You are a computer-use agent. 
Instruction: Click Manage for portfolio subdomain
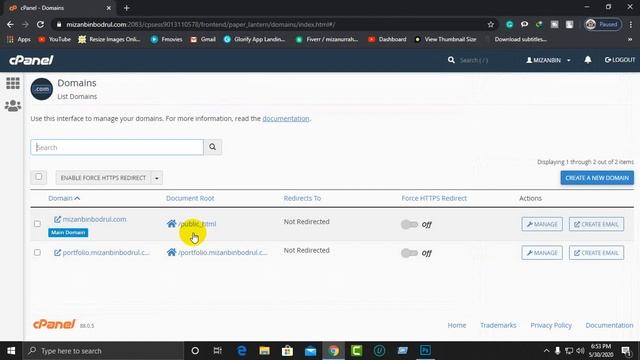542,253
